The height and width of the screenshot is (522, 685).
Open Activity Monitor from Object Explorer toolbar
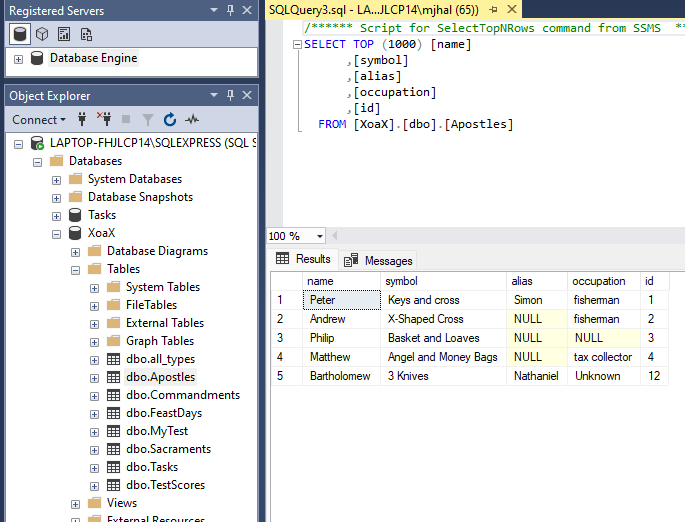191,119
